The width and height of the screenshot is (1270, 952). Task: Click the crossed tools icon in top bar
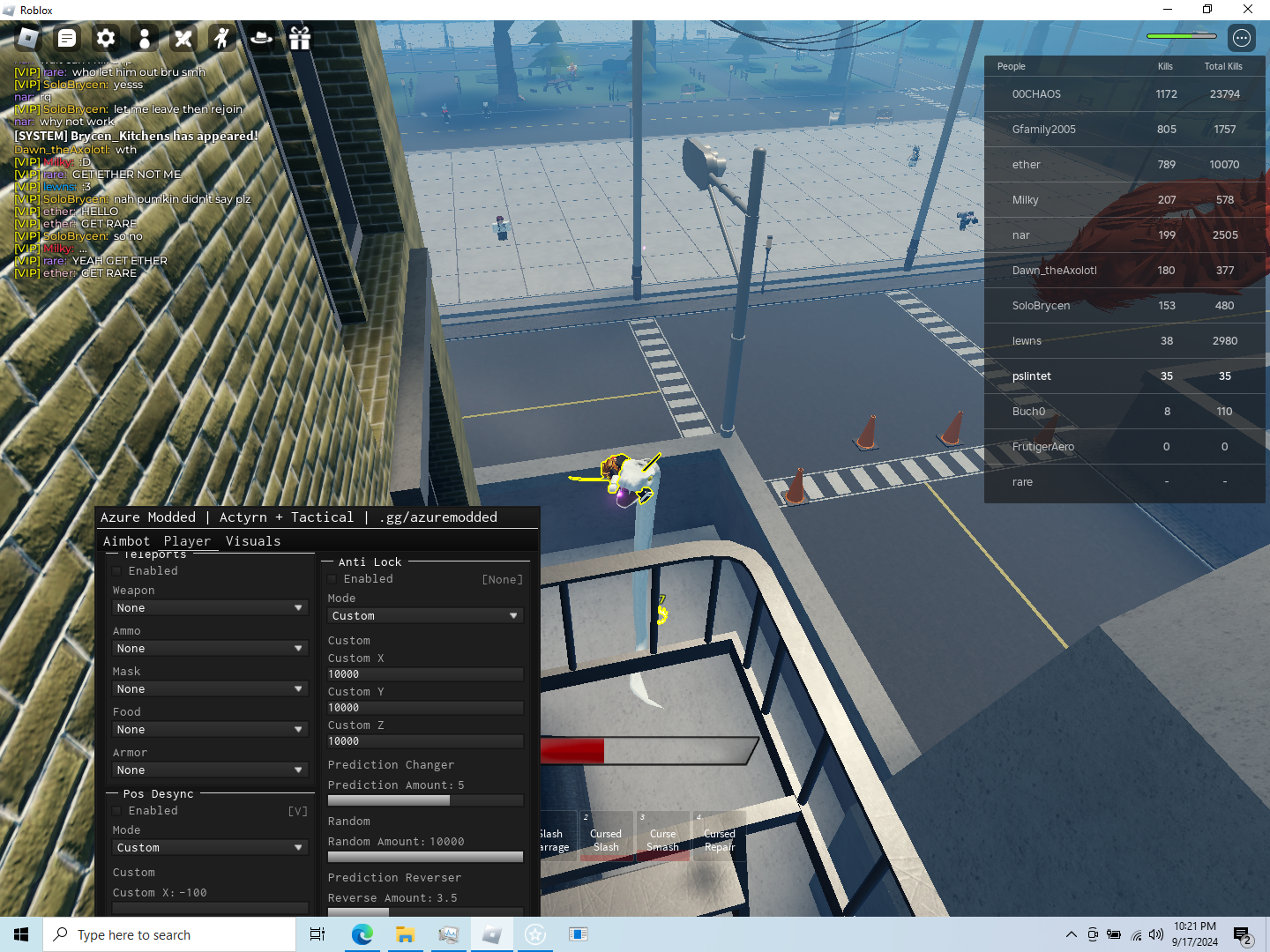[x=183, y=38]
